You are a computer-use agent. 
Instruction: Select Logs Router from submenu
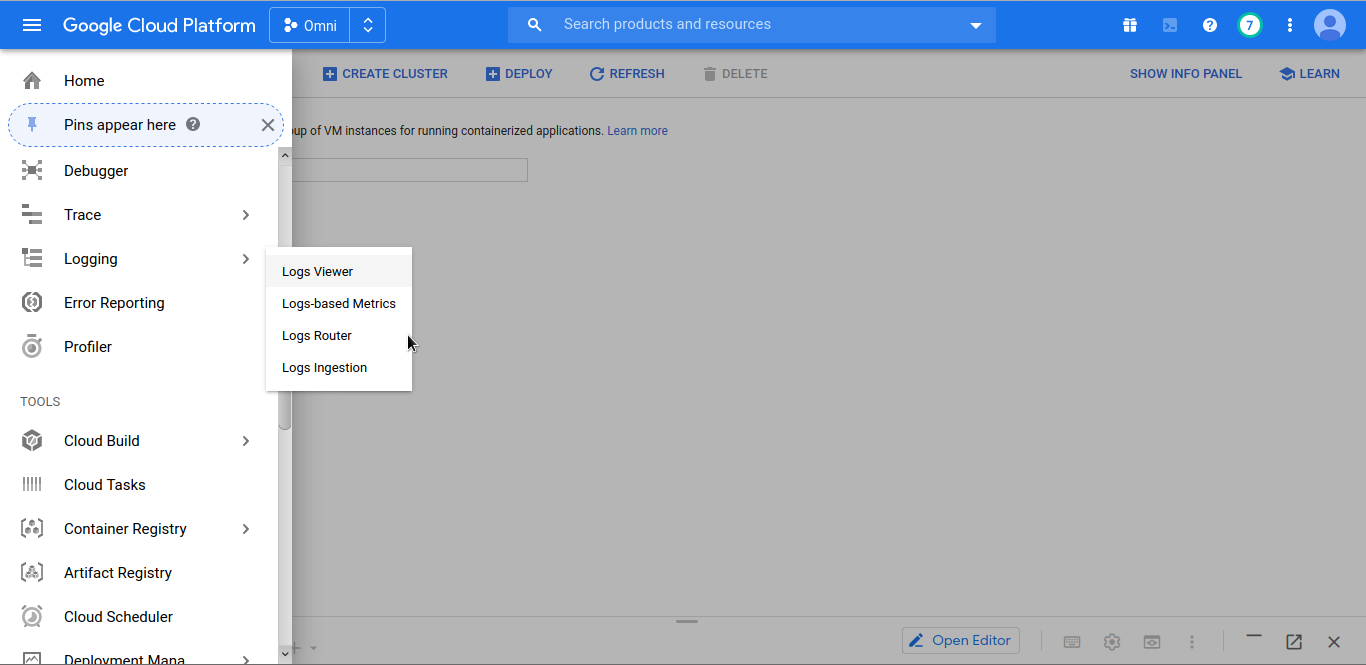pos(339,335)
